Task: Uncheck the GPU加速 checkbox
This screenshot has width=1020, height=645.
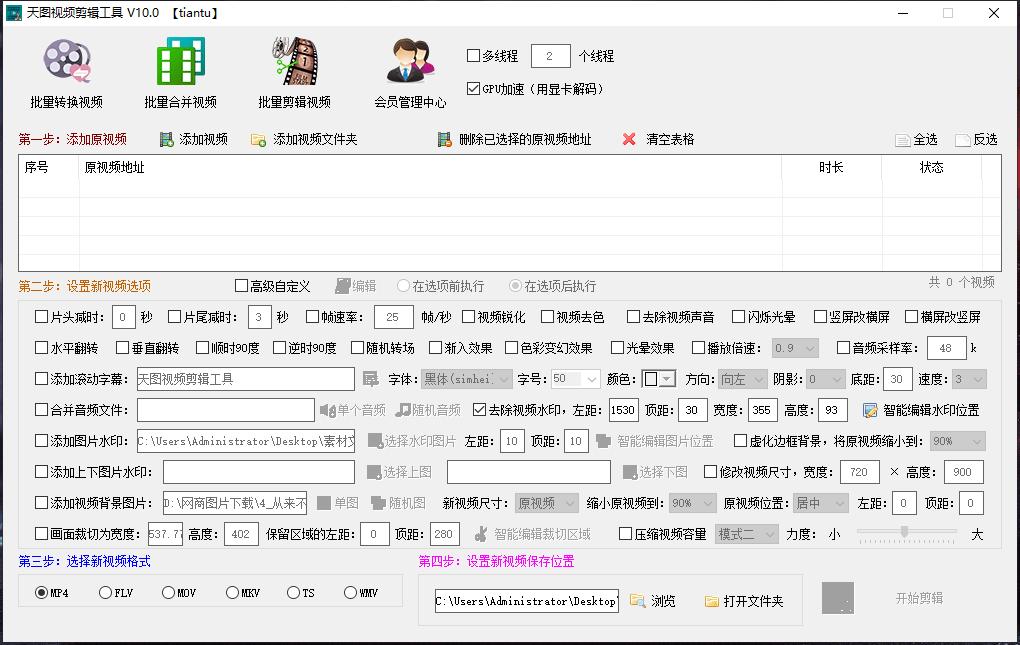Action: coord(474,88)
